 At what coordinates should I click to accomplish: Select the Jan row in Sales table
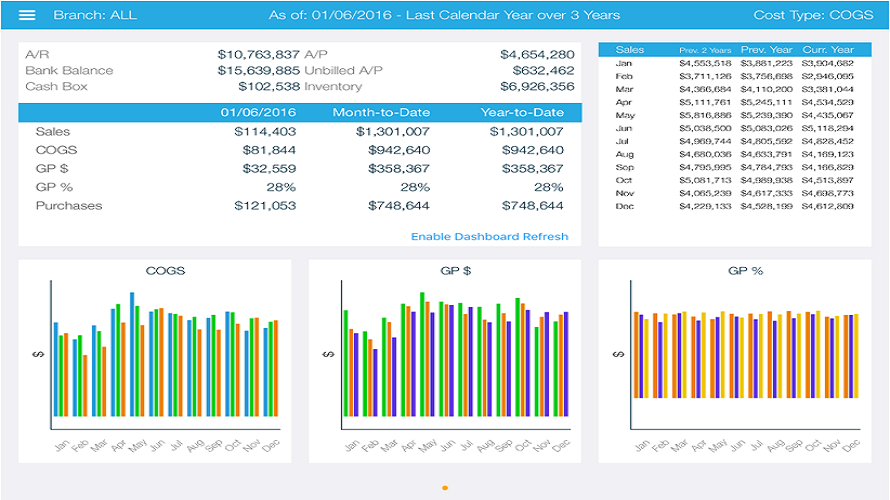(x=734, y=63)
